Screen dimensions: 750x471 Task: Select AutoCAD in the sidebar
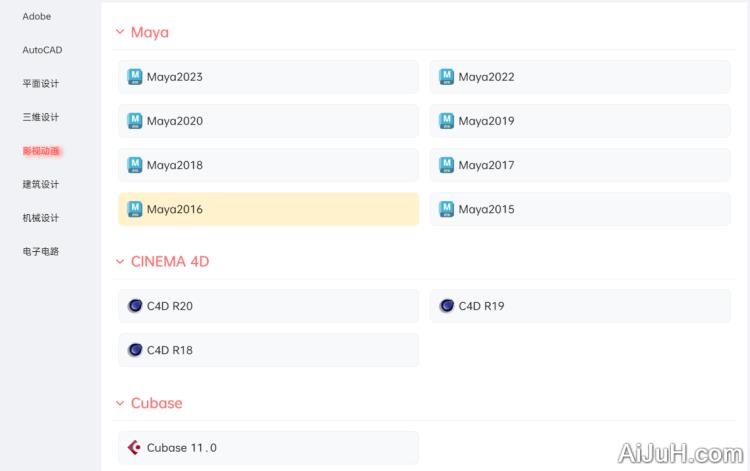[x=42, y=50]
